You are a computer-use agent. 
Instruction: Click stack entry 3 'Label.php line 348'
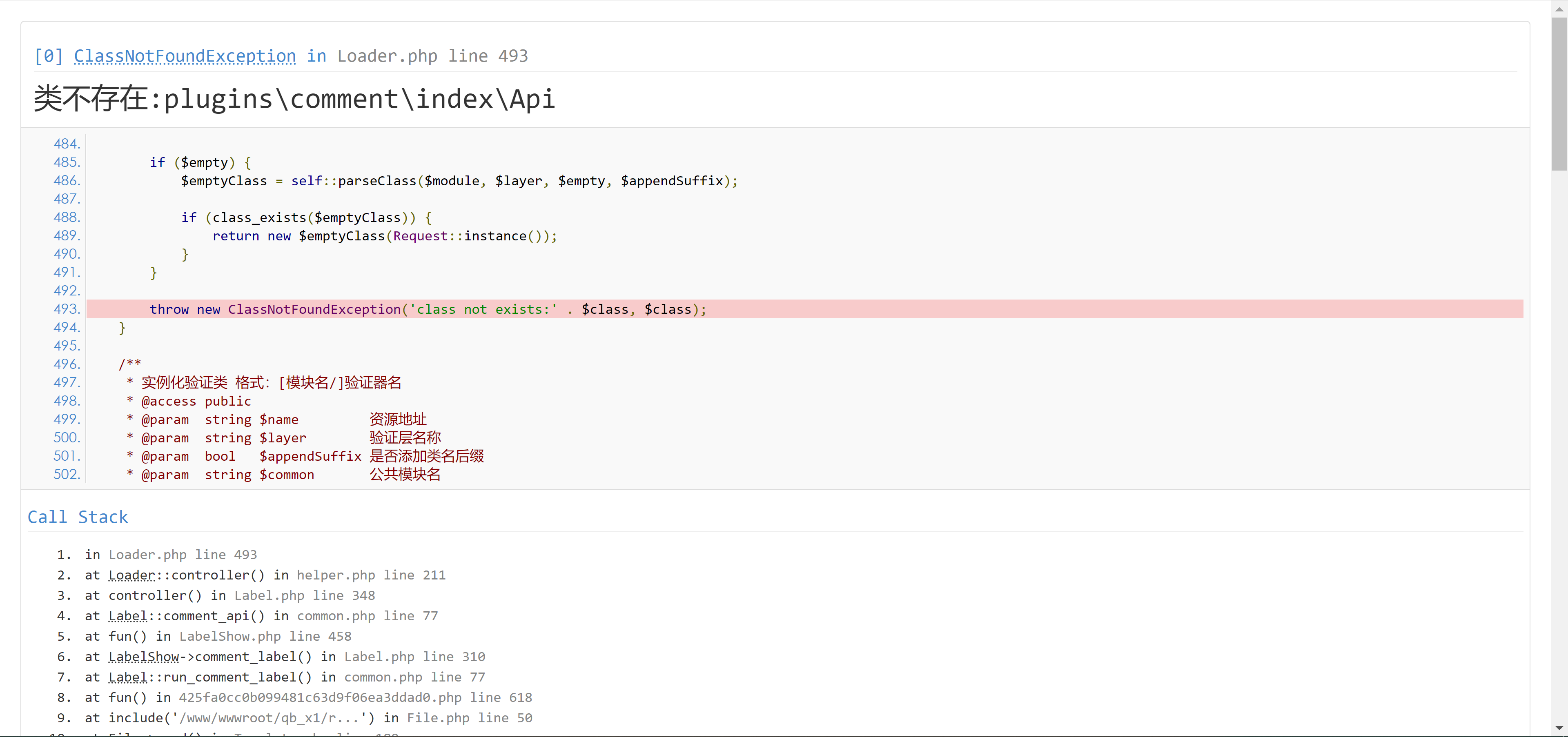click(304, 595)
